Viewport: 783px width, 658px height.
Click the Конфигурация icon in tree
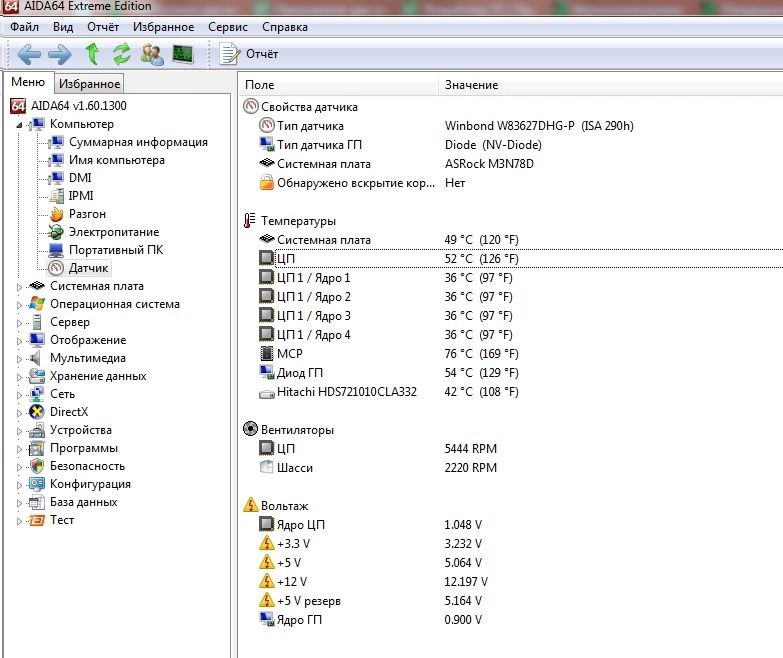click(x=36, y=484)
